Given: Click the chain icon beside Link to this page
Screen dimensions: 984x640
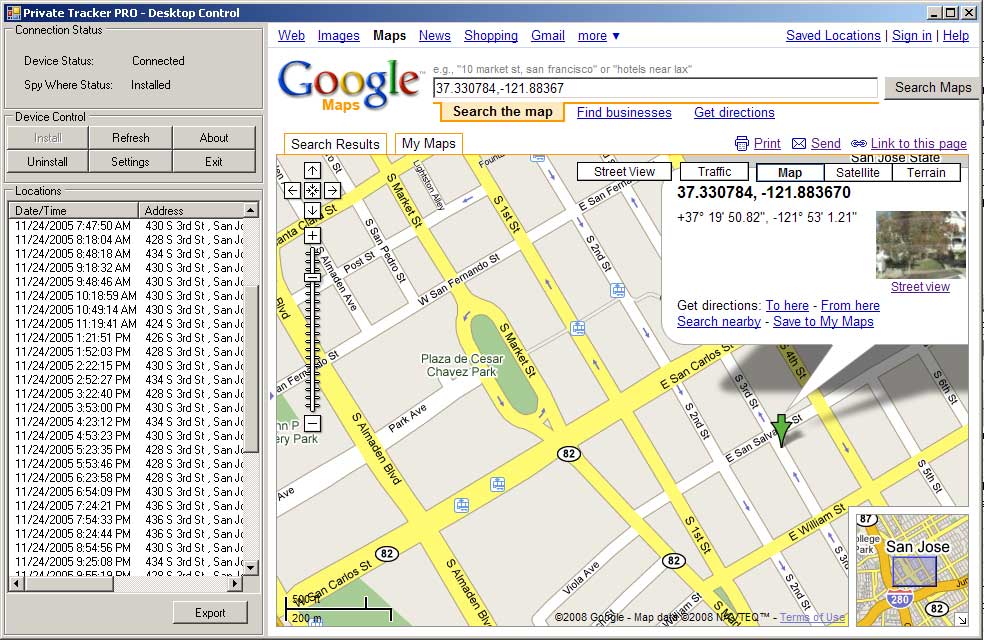Looking at the screenshot, I should pyautogui.click(x=858, y=144).
